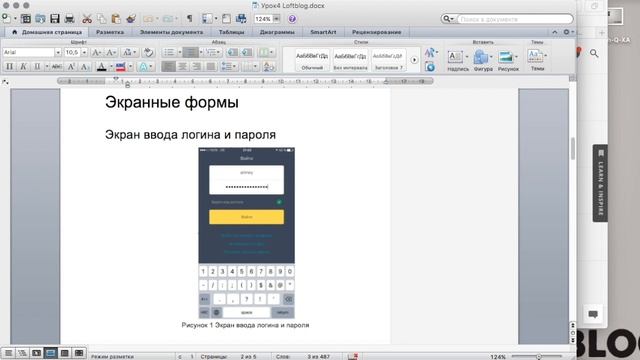The image size is (640, 360).
Task: Click the increase font size icon
Action: (x=96, y=52)
